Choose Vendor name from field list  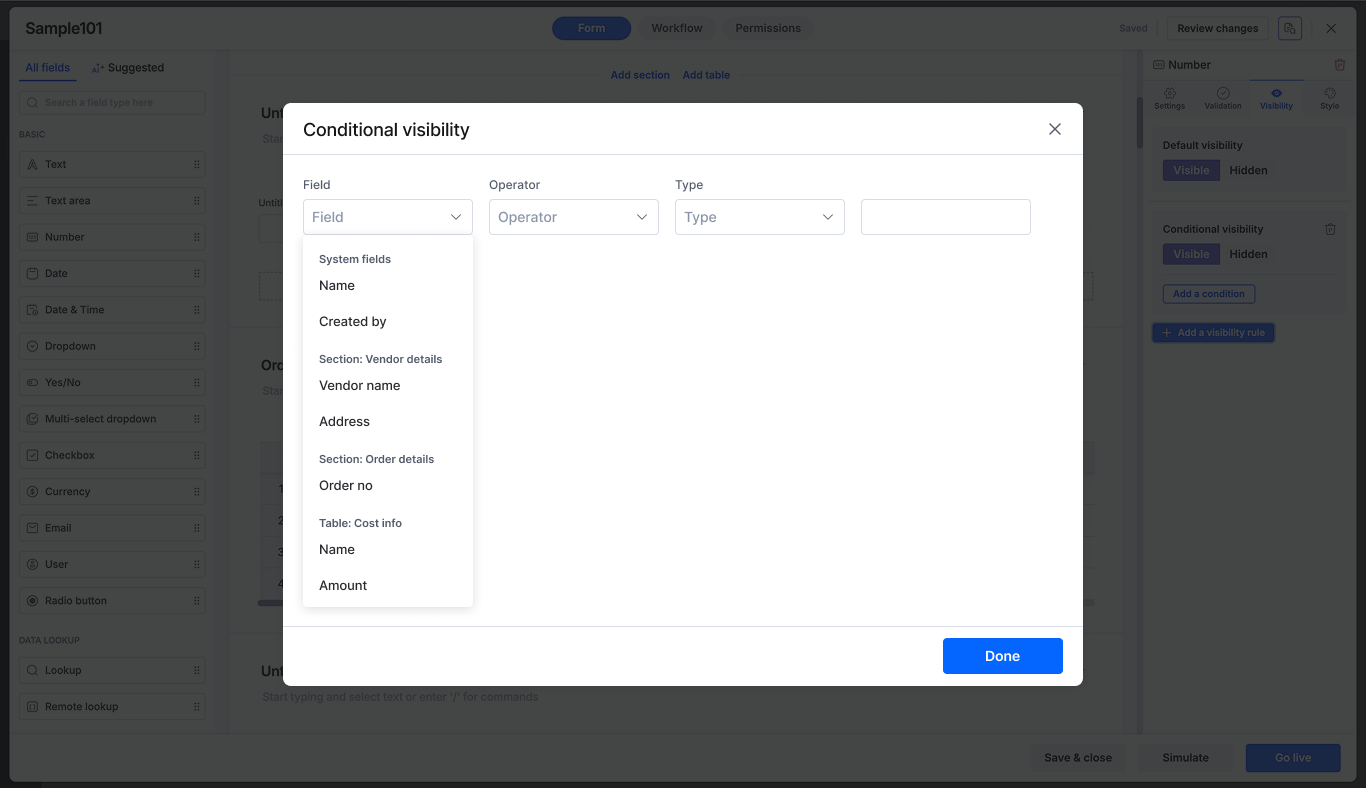pyautogui.click(x=360, y=386)
